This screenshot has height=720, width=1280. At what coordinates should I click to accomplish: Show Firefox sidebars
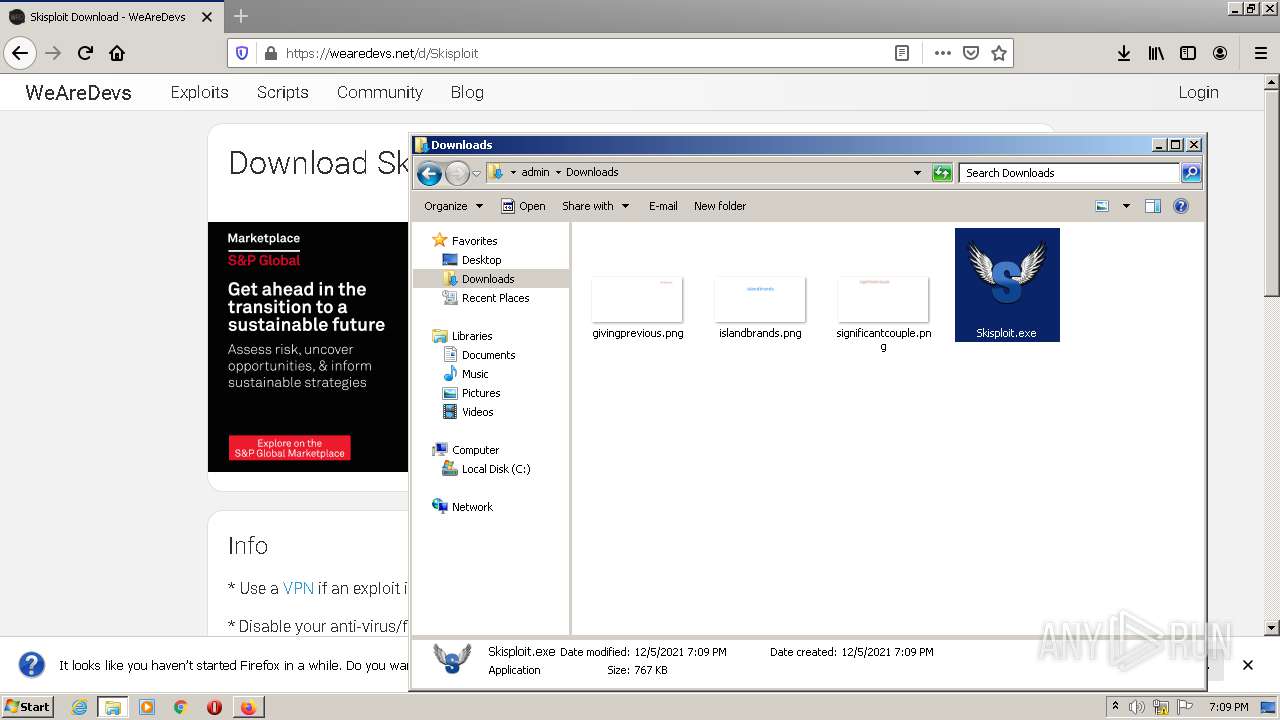1188,53
